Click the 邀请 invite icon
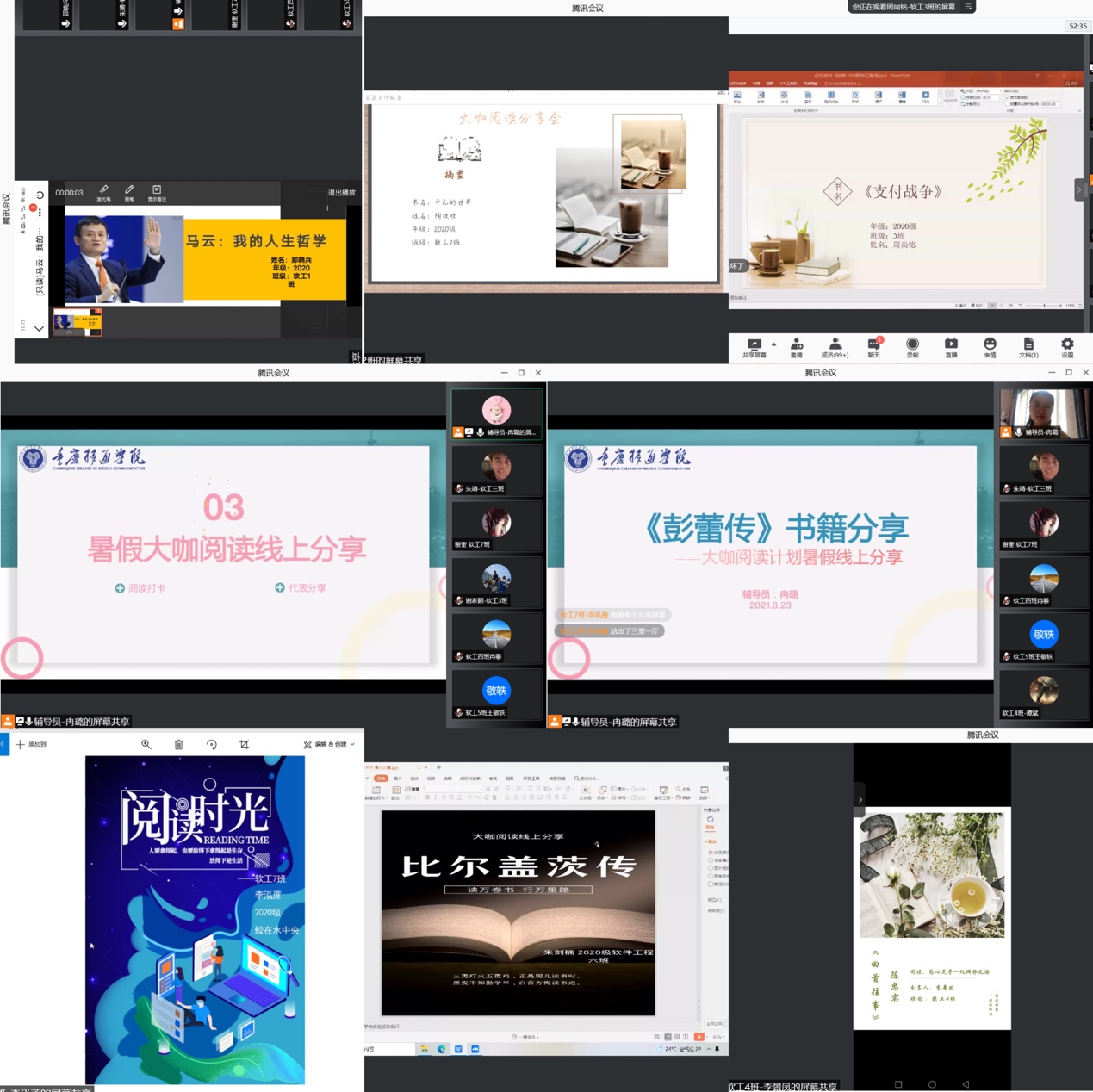Screen dimensions: 1093x1092 796,346
